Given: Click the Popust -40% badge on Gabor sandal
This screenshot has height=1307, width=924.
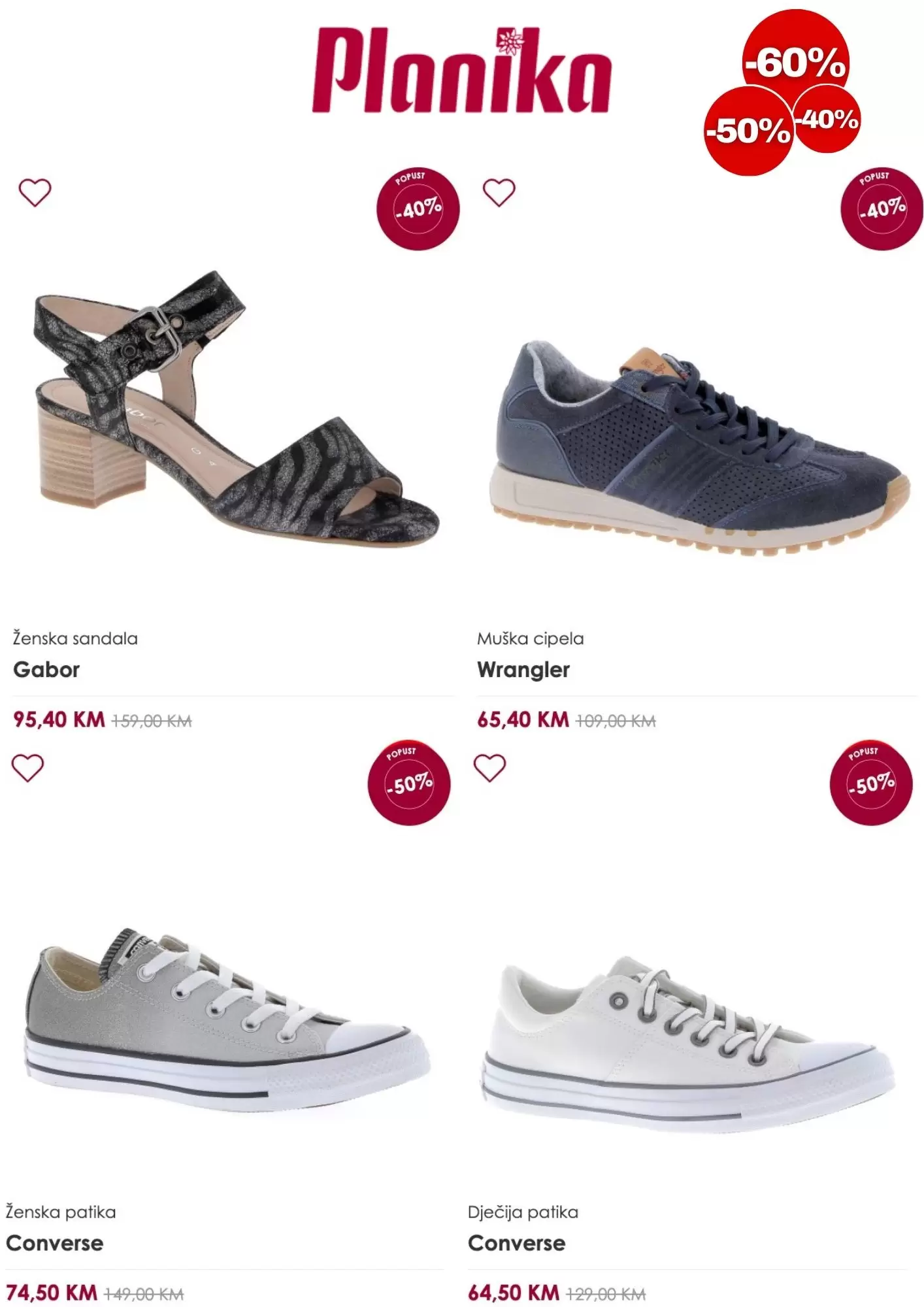Looking at the screenshot, I should 418,208.
